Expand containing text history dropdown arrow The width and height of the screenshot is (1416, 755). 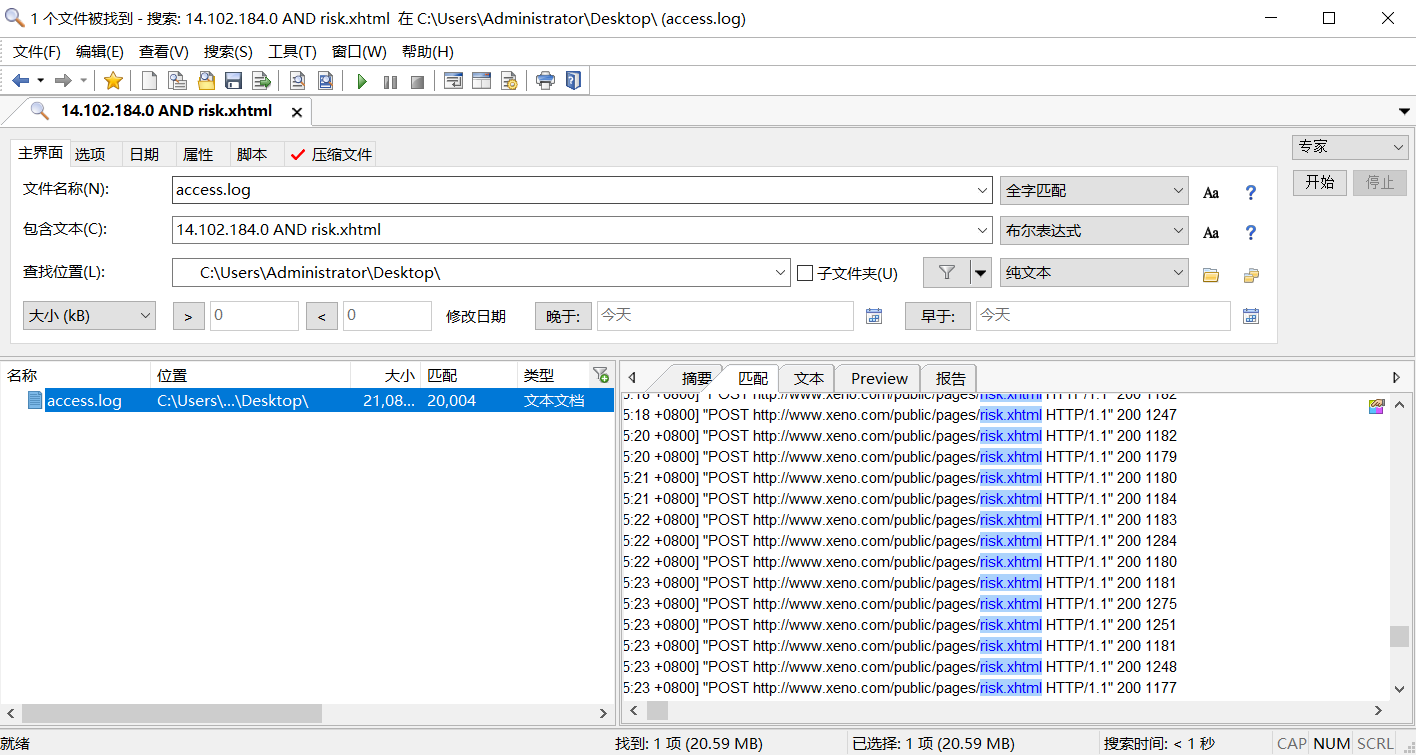tap(982, 230)
